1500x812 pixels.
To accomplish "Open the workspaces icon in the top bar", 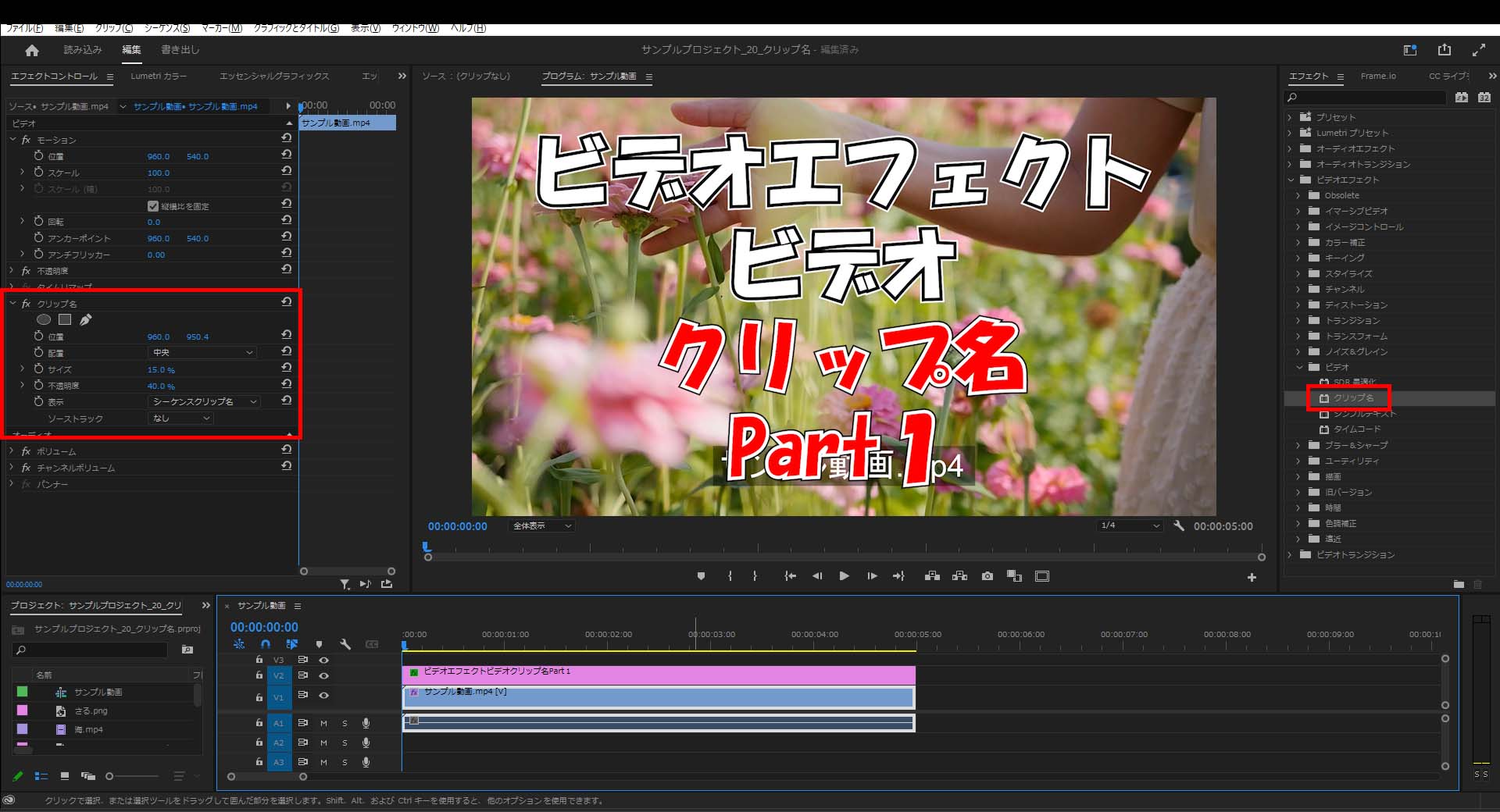I will (1410, 50).
